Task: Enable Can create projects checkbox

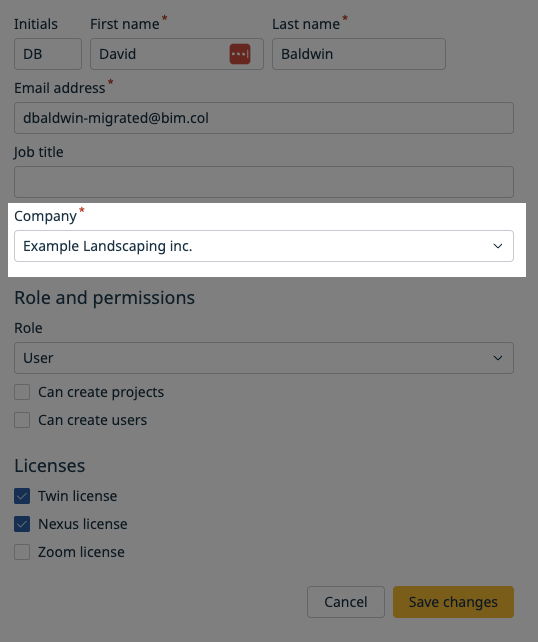Action: 22,392
